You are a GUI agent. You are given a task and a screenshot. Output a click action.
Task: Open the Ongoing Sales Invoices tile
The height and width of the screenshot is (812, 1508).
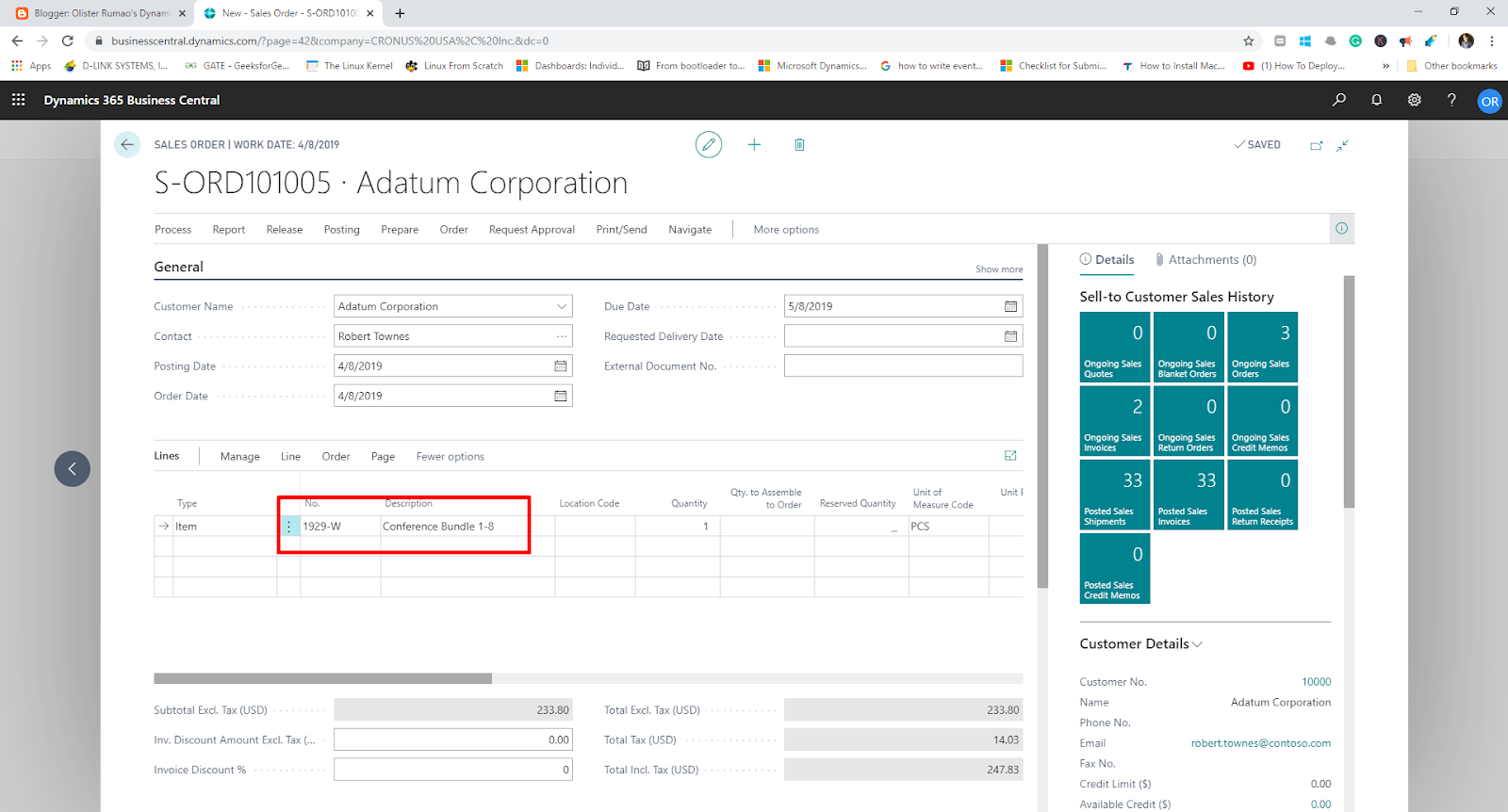1115,420
